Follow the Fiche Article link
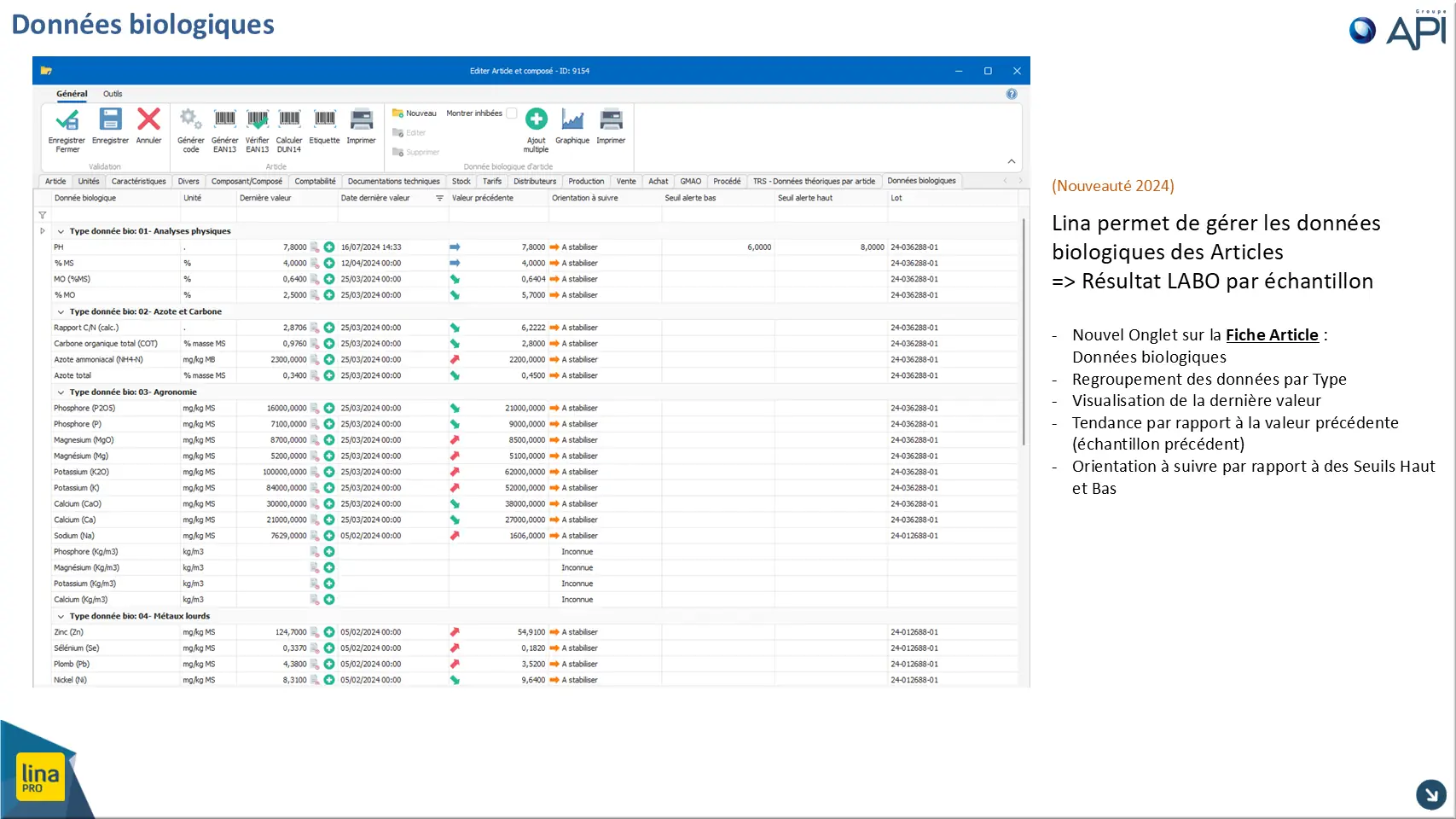Viewport: 1456px width, 819px height. [x=1272, y=335]
